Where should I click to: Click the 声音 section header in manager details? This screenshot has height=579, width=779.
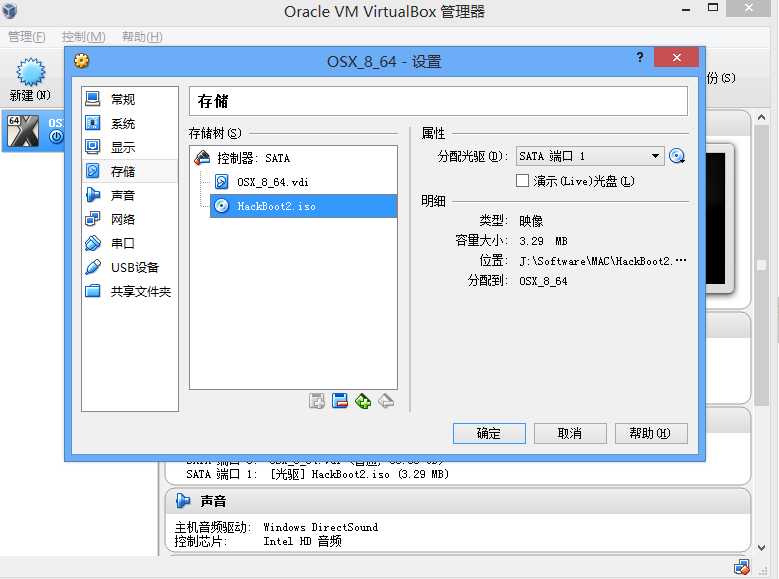point(213,501)
